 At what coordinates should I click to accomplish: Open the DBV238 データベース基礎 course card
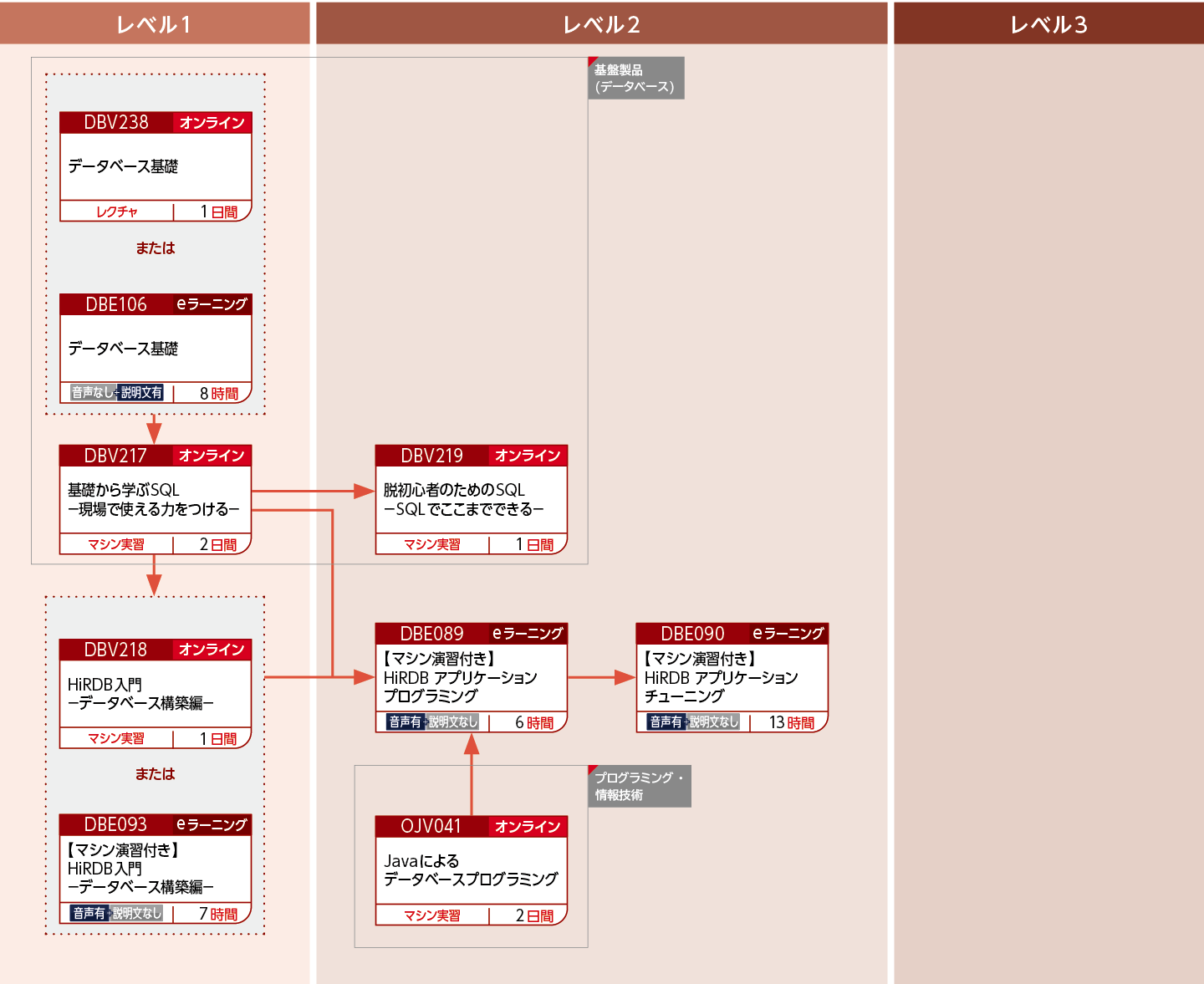(156, 166)
